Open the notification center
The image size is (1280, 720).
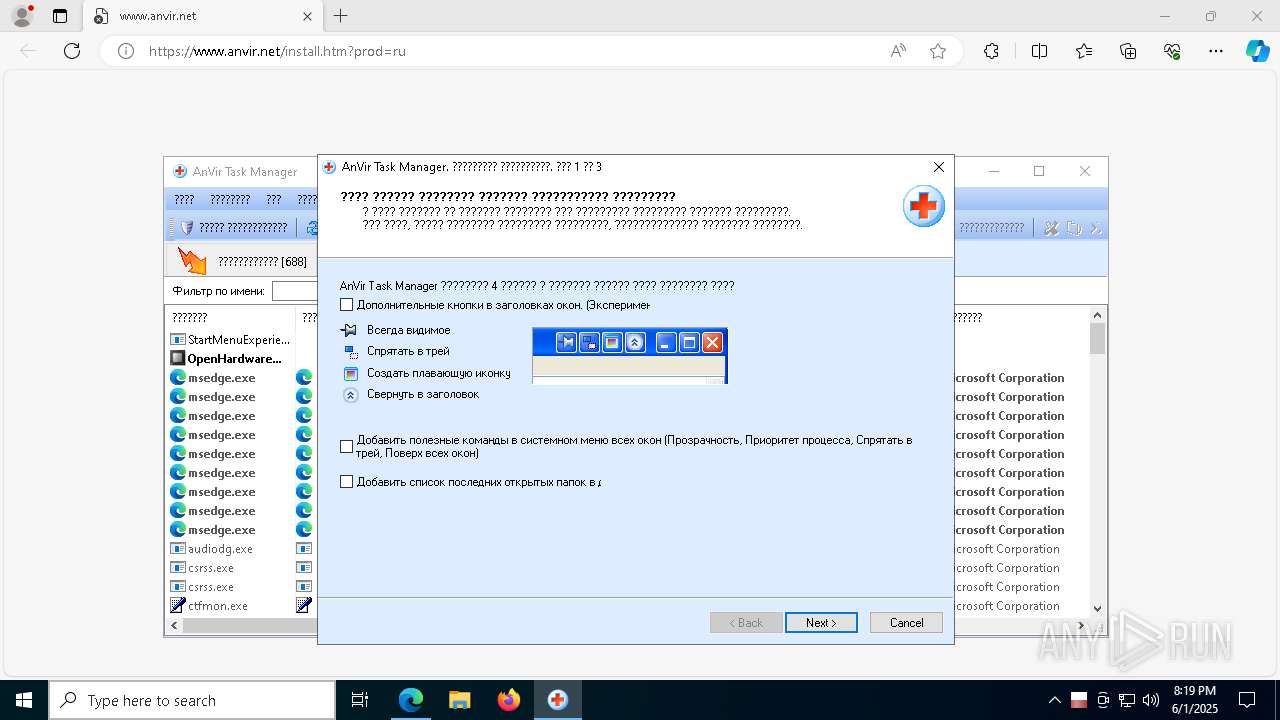[1247, 700]
